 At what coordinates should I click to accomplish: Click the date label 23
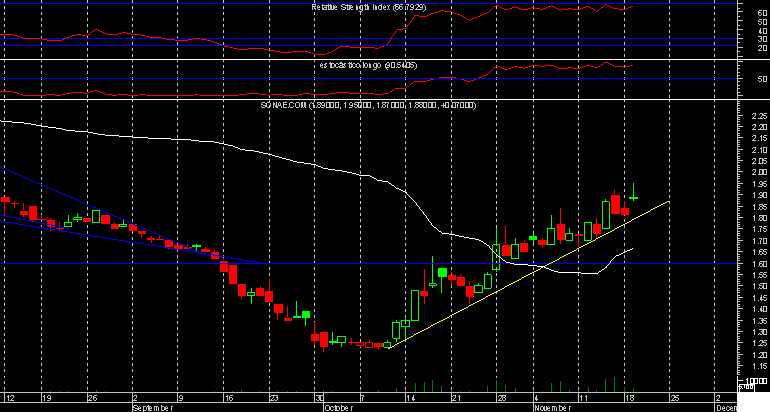[x=275, y=398]
